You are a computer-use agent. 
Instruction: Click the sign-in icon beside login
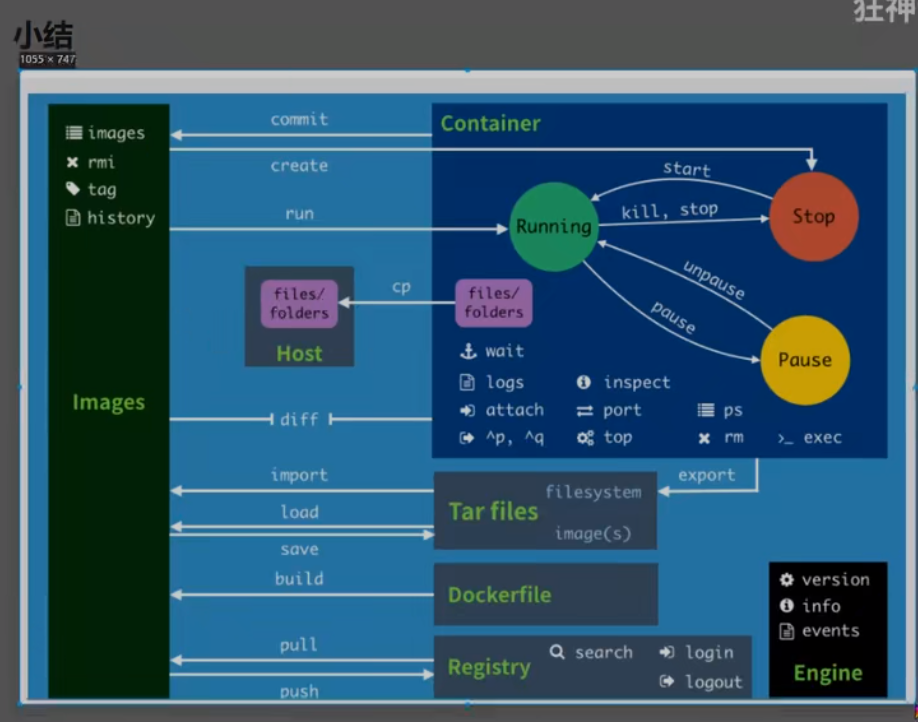[667, 652]
